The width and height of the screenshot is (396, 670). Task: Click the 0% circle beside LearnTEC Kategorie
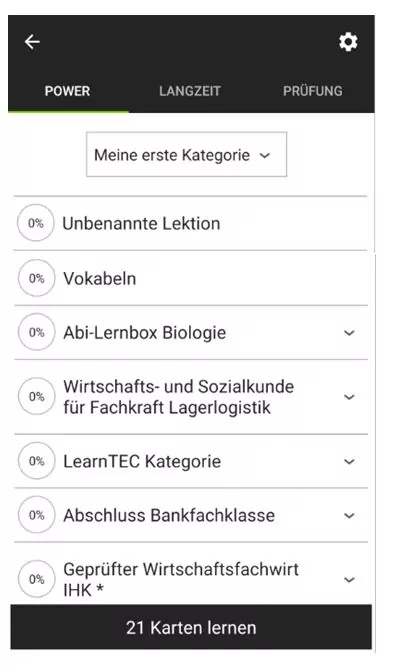(x=37, y=461)
